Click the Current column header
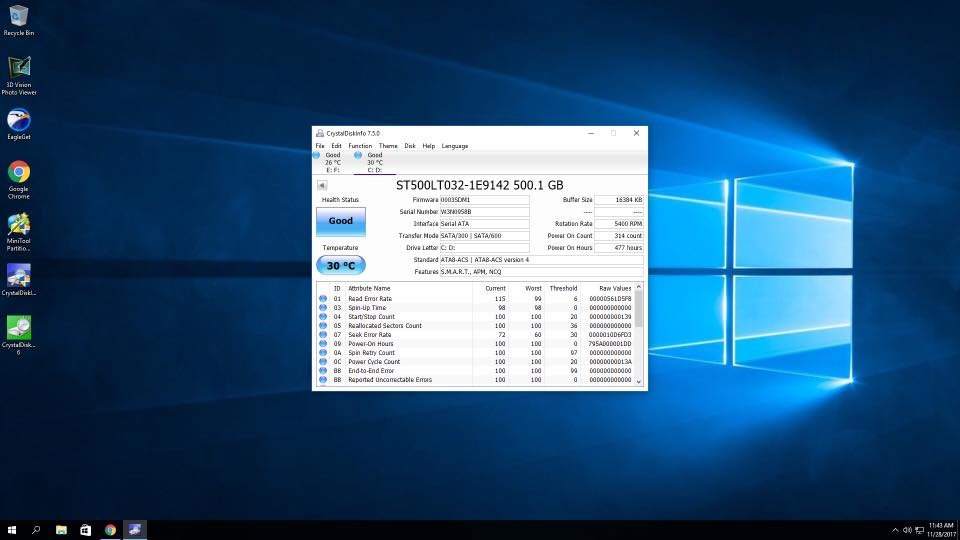 pos(495,288)
